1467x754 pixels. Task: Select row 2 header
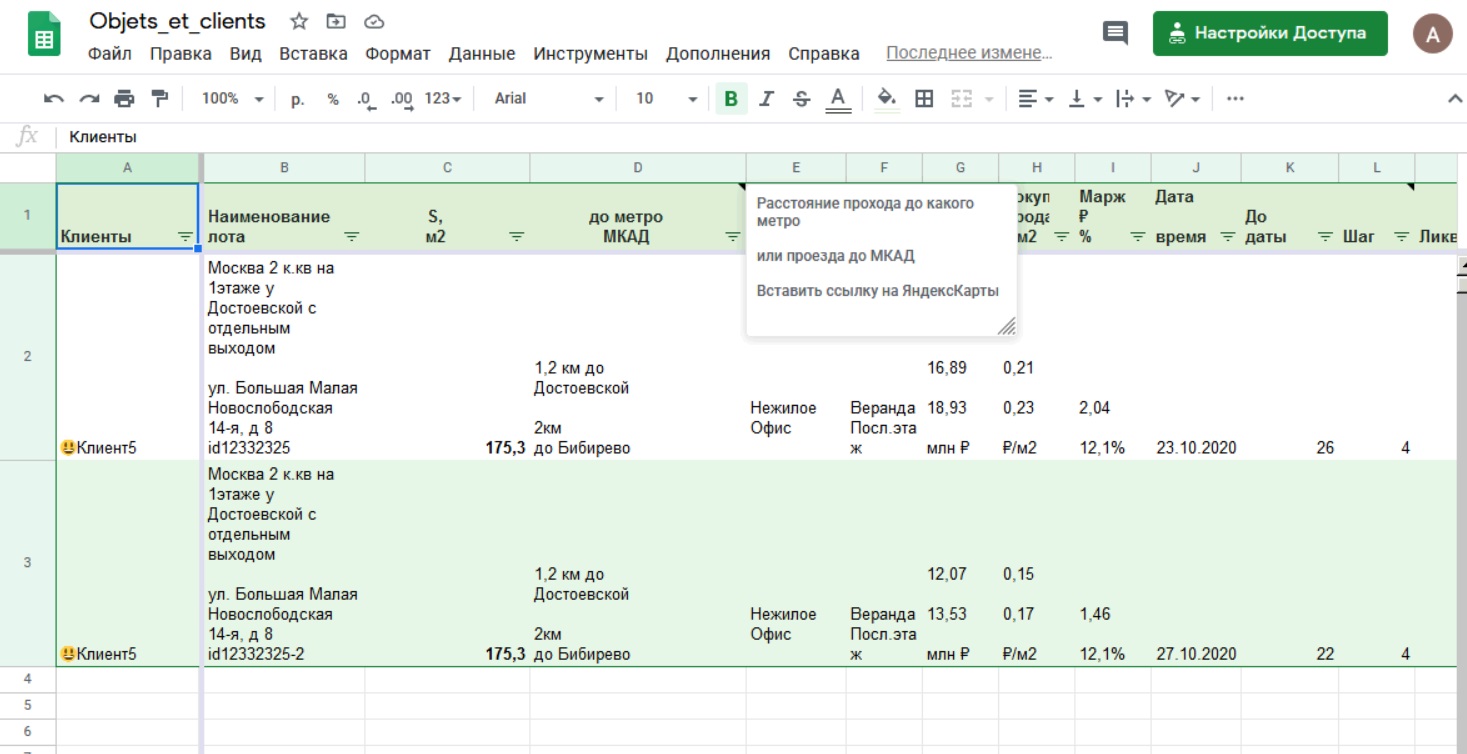click(x=27, y=356)
